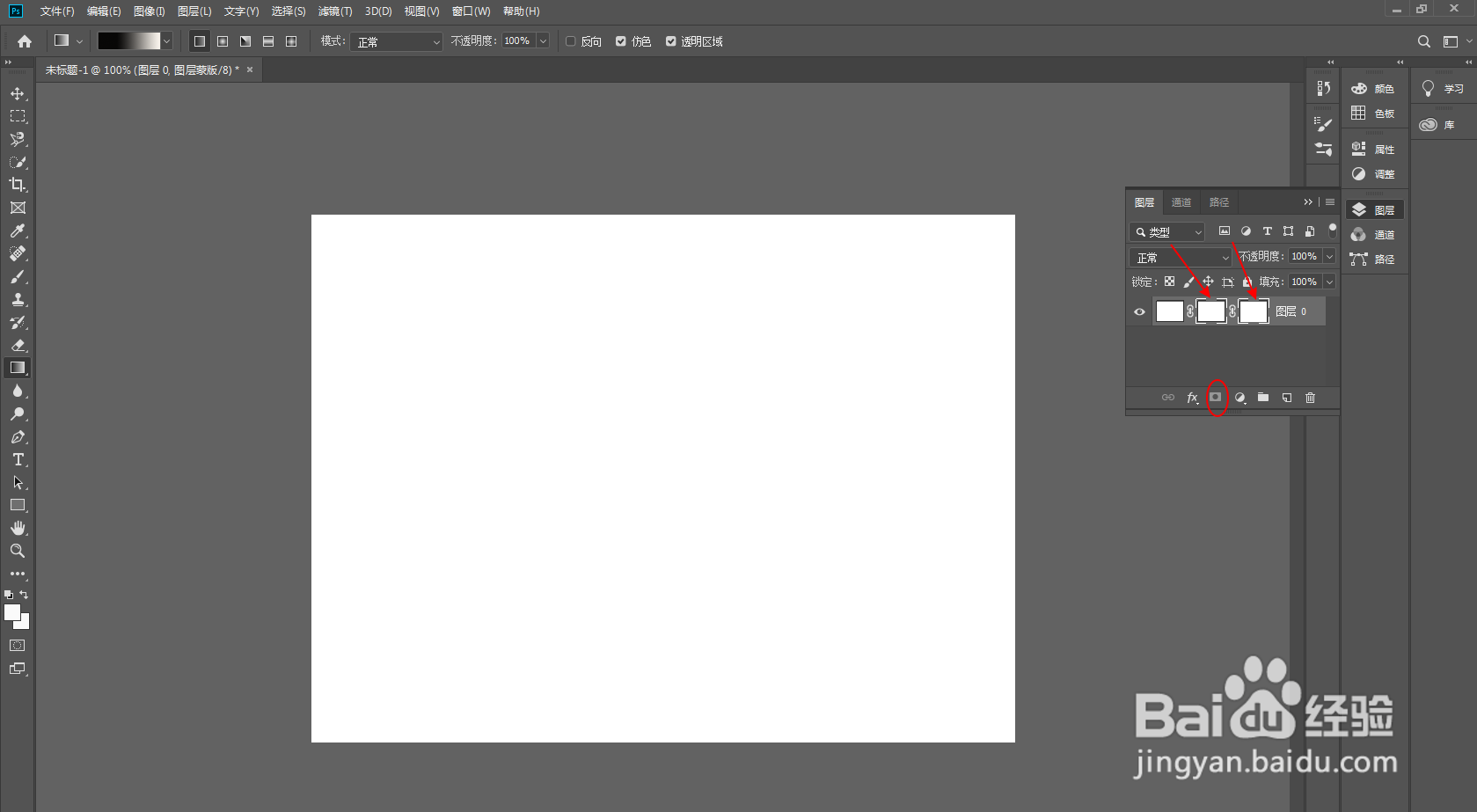Switch to the 通道 tab in layers panel

[x=1181, y=202]
